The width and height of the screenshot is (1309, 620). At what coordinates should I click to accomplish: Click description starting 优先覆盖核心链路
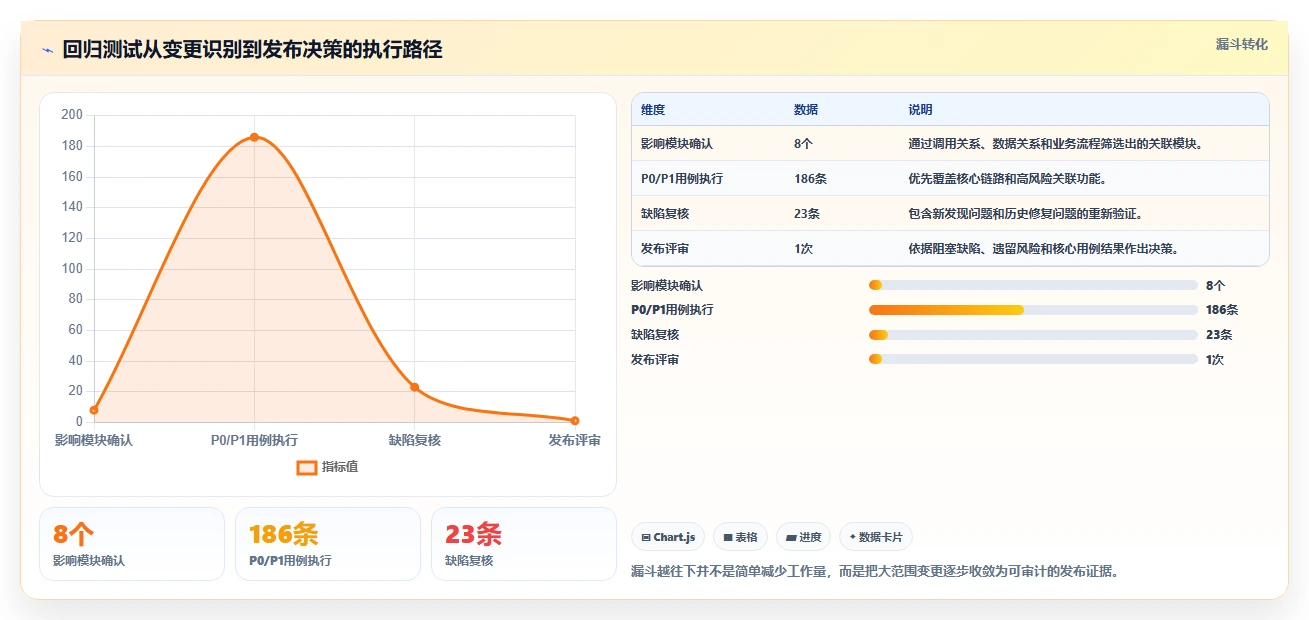tap(1007, 179)
